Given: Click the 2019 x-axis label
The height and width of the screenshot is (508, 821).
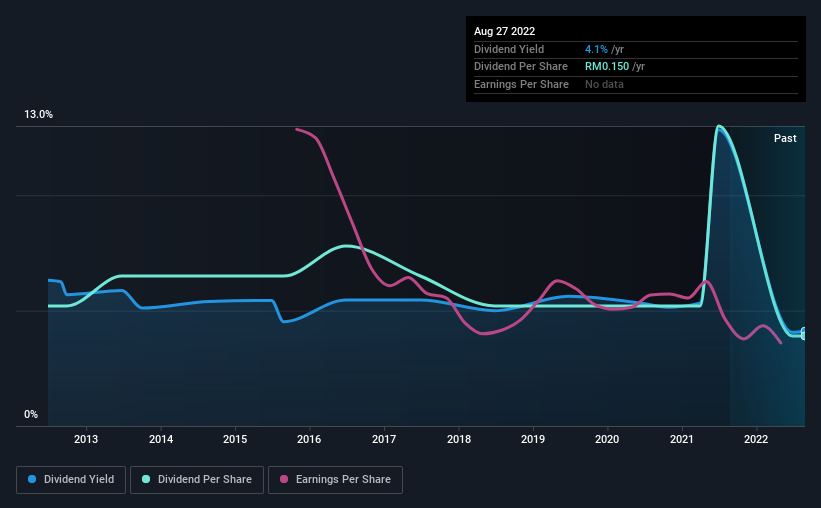Looking at the screenshot, I should click(x=533, y=439).
